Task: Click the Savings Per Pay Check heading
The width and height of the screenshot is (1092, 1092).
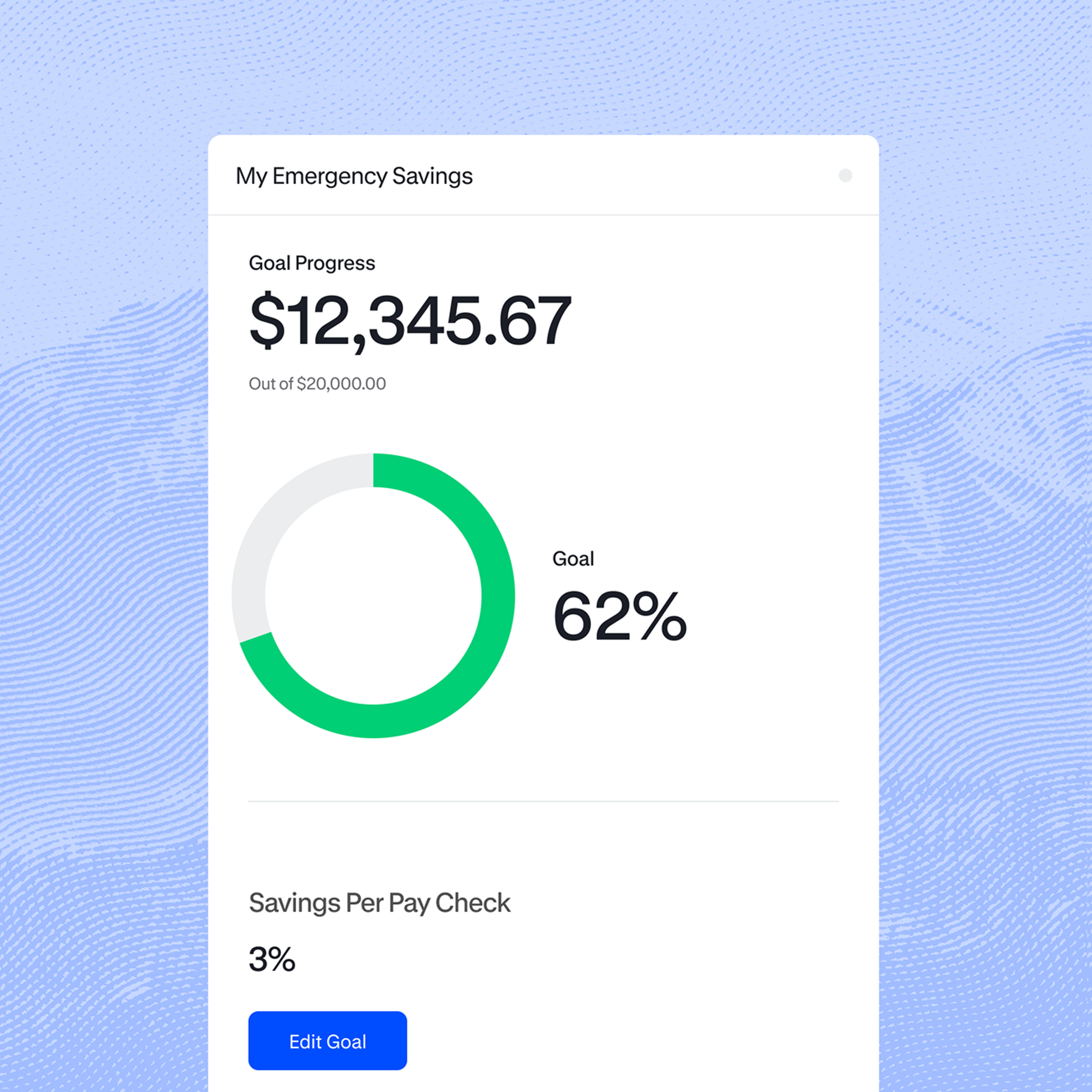Action: [x=379, y=903]
